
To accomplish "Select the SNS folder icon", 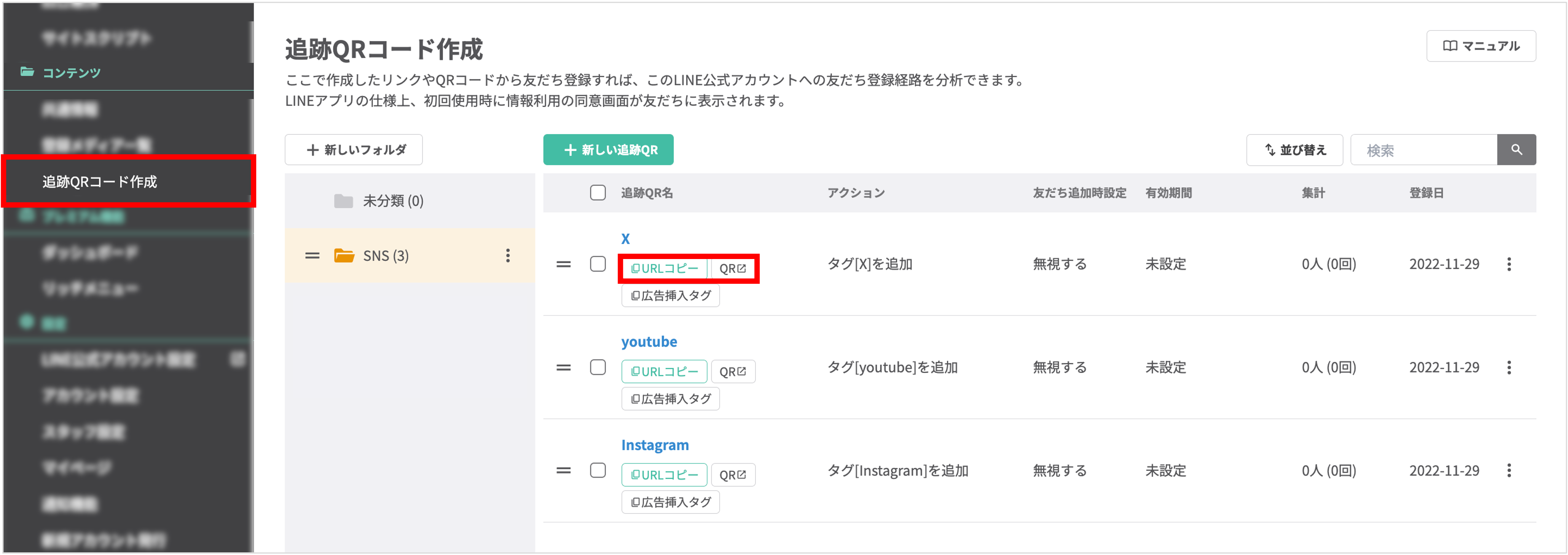I will (x=344, y=255).
